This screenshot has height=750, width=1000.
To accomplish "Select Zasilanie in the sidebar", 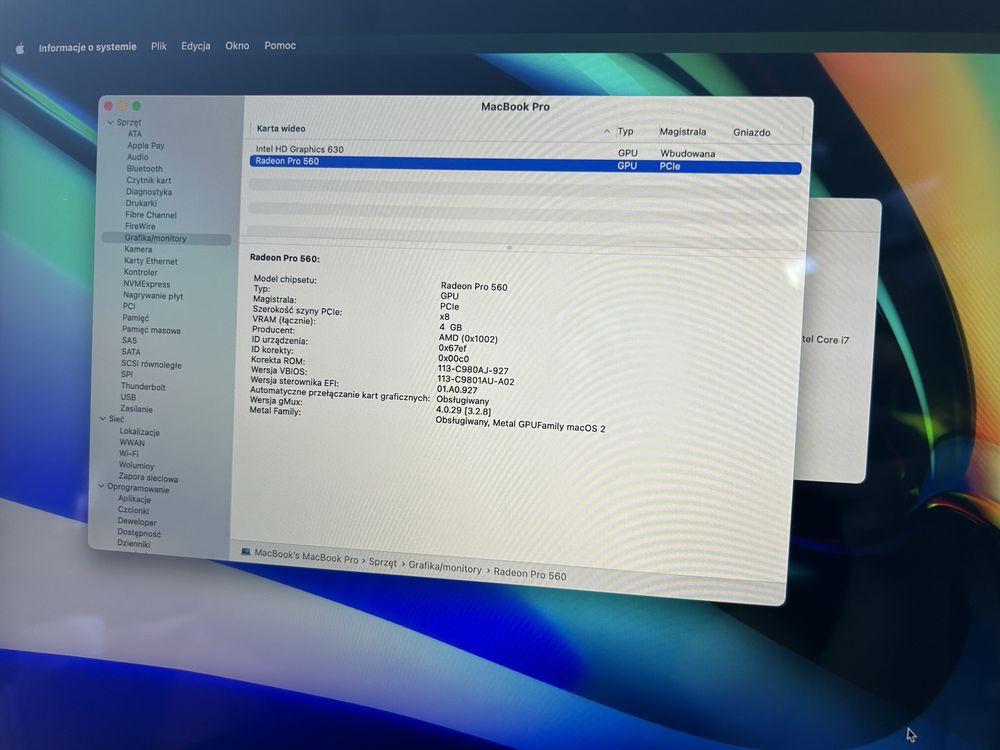I will pyautogui.click(x=136, y=409).
